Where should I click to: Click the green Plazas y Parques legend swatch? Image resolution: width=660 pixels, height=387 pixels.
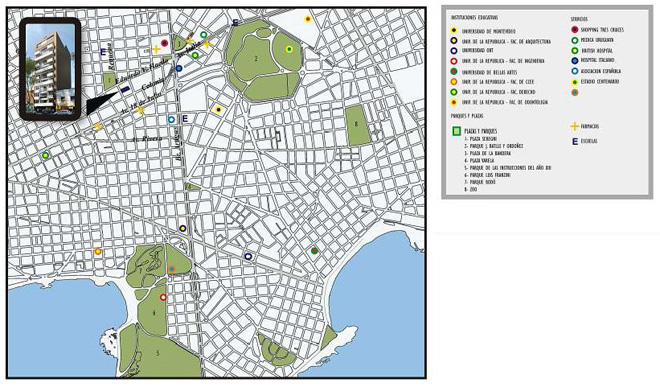click(x=456, y=131)
